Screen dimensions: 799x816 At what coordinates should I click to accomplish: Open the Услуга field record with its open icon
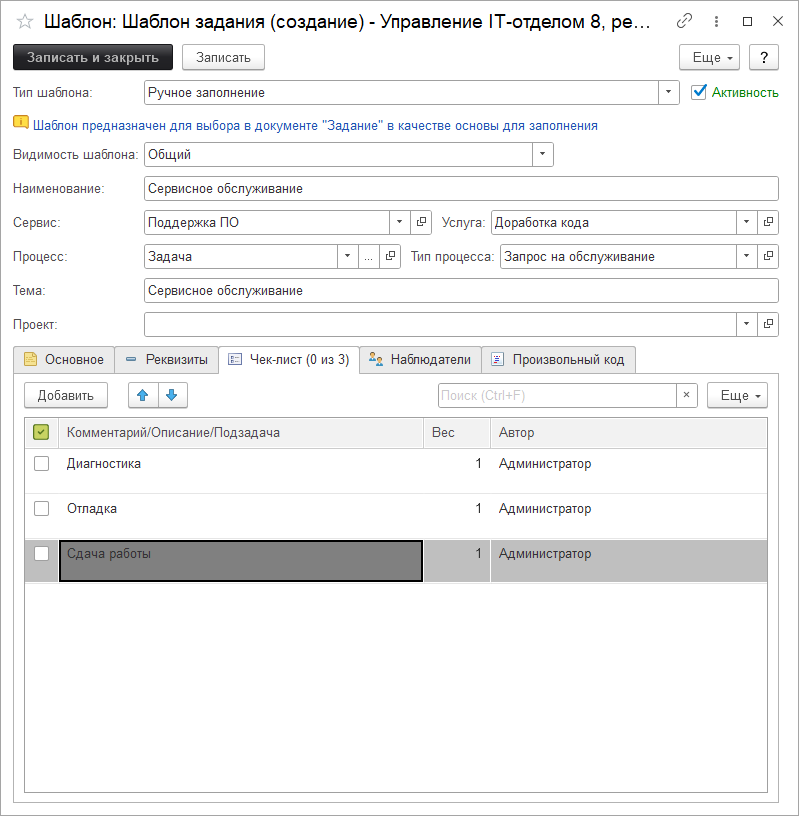tap(768, 222)
